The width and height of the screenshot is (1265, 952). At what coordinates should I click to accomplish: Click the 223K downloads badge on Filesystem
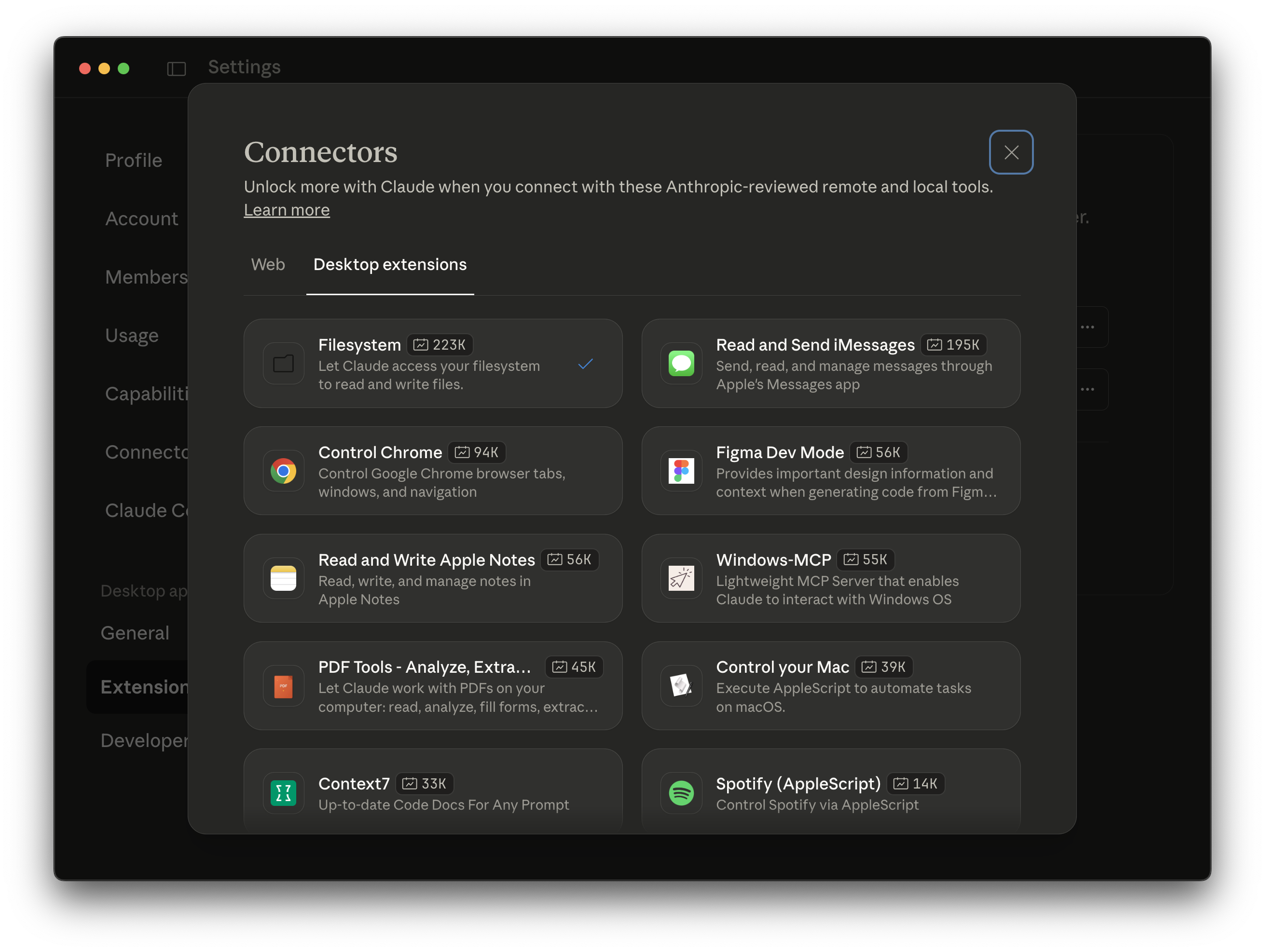click(440, 345)
